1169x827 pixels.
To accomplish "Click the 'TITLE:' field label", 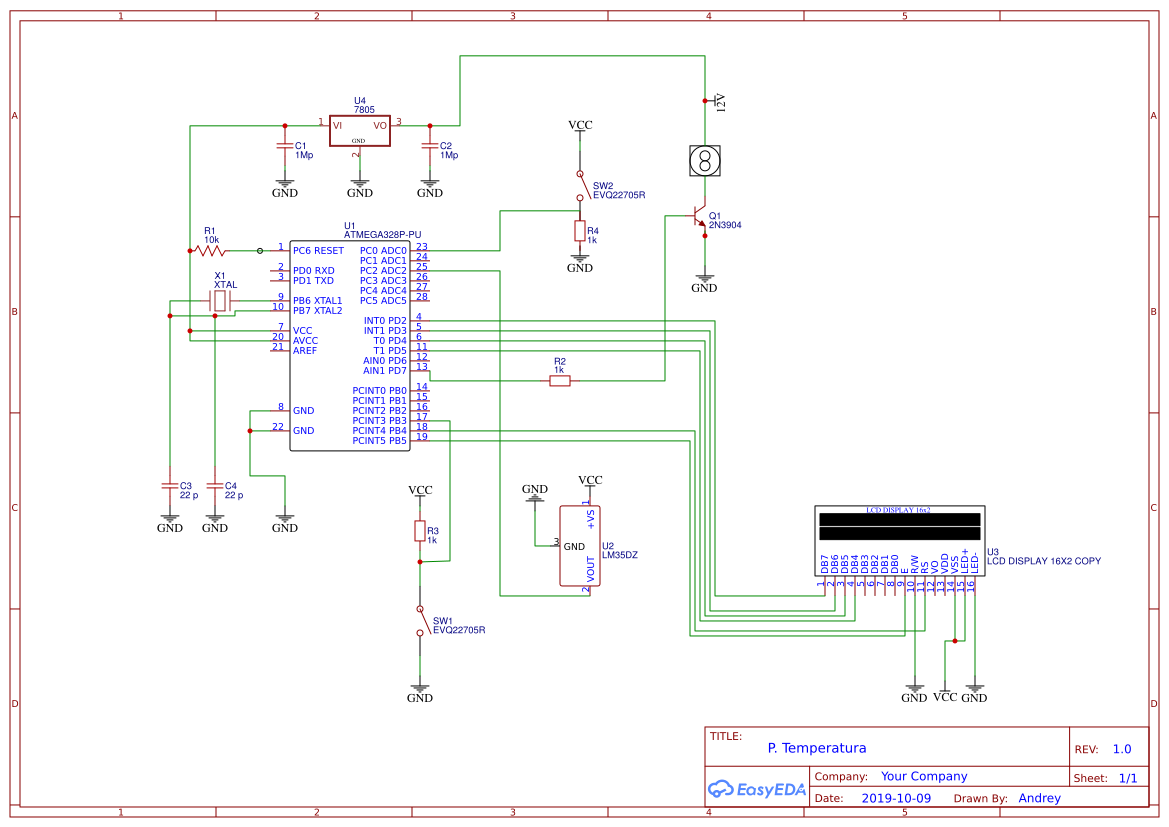I will [x=725, y=736].
